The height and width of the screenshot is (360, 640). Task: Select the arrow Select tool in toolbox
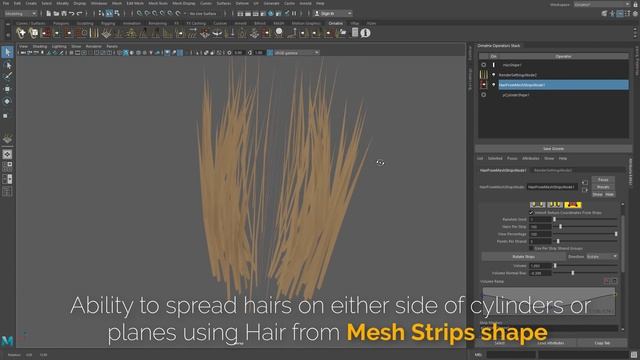(7, 52)
